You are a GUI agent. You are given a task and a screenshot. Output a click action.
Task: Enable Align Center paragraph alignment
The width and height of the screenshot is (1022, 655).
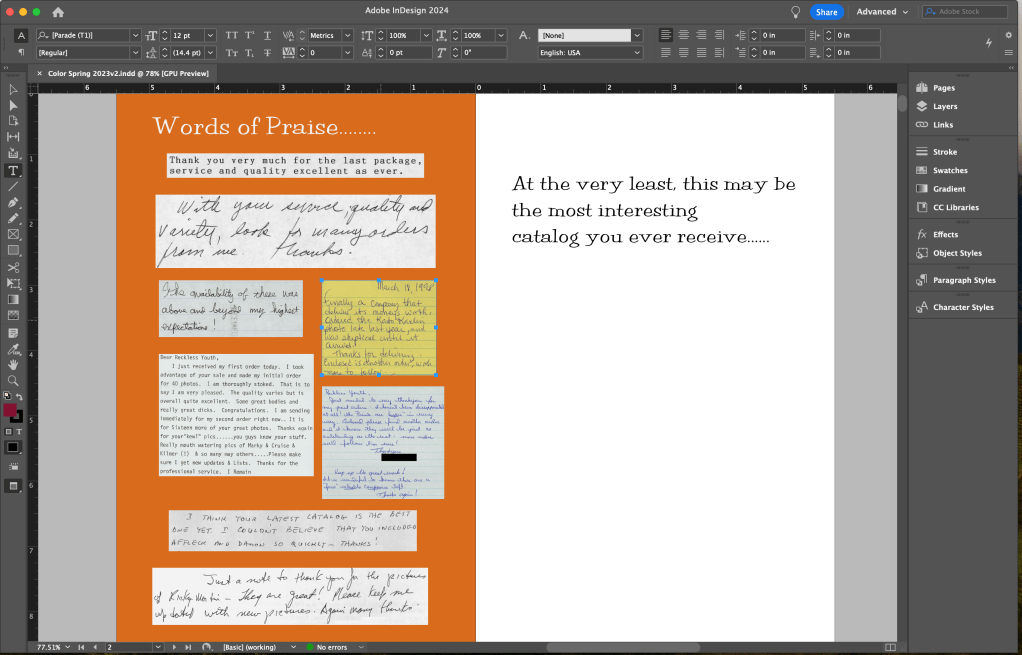(682, 35)
